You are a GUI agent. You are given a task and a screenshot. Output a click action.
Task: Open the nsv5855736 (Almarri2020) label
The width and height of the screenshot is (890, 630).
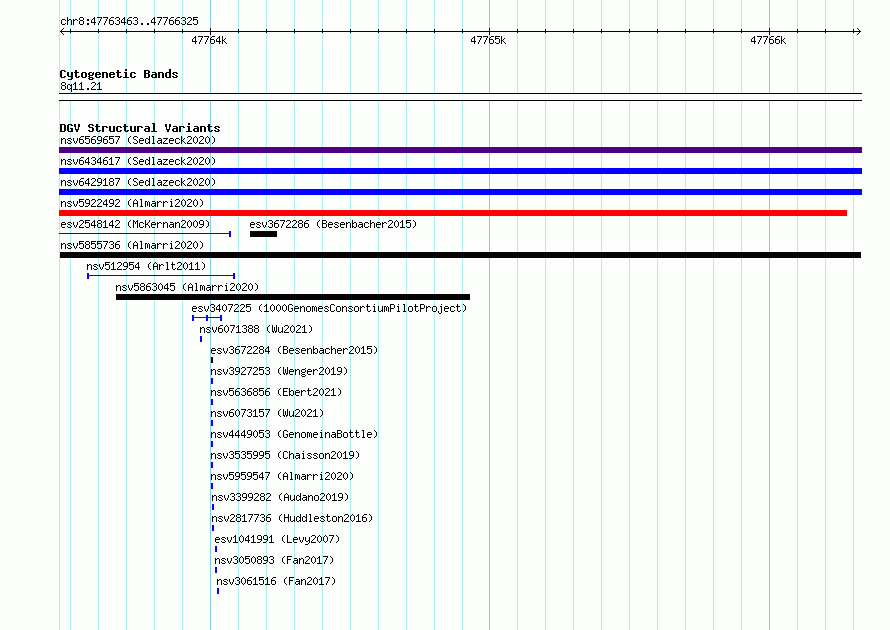click(x=132, y=245)
